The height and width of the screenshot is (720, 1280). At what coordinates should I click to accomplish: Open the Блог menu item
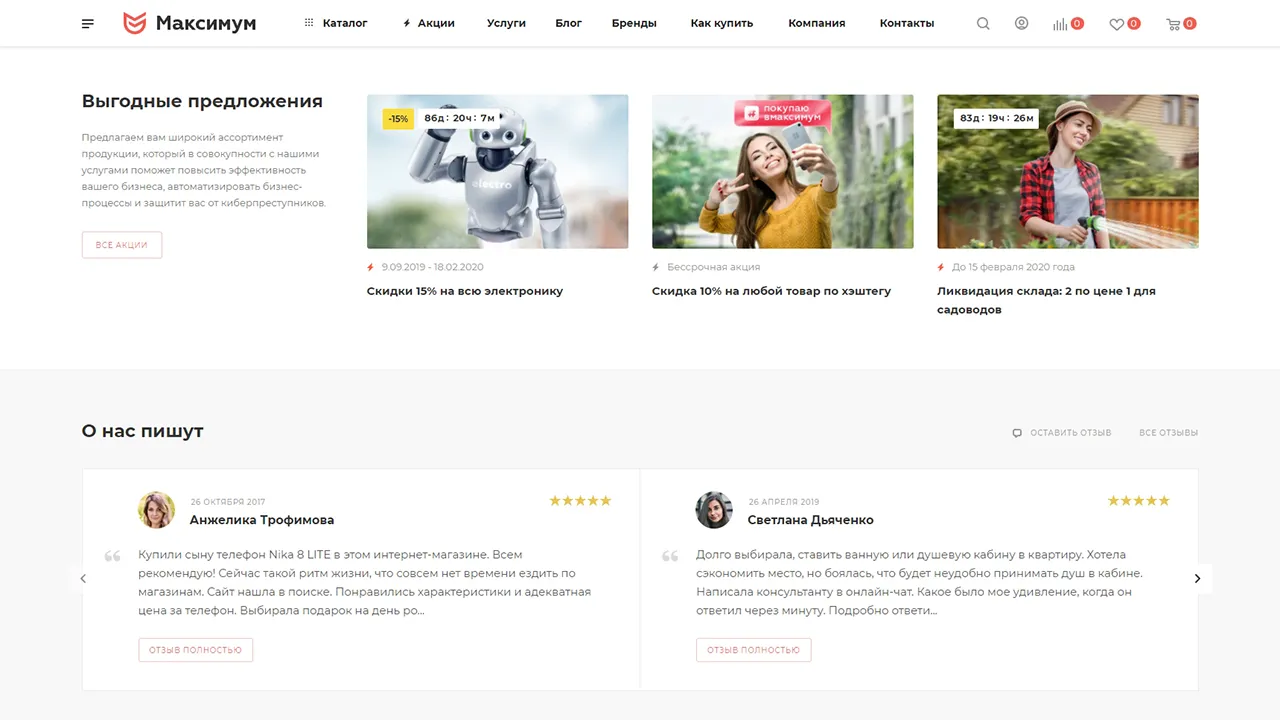click(x=569, y=23)
